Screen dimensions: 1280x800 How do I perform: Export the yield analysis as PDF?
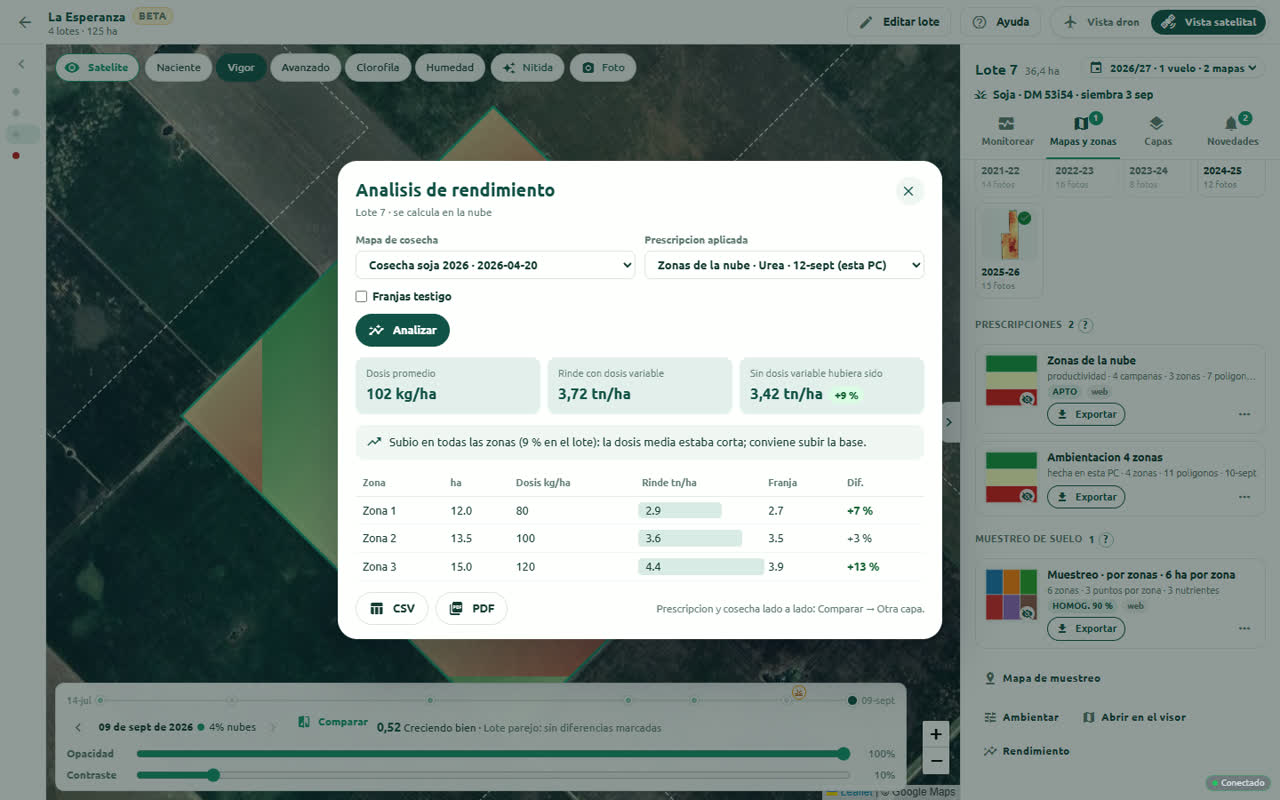point(471,608)
